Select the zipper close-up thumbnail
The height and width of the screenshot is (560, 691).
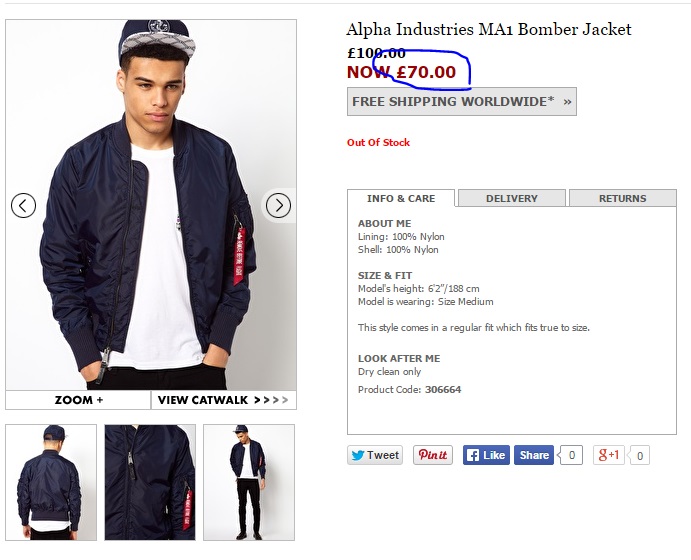(x=150, y=482)
